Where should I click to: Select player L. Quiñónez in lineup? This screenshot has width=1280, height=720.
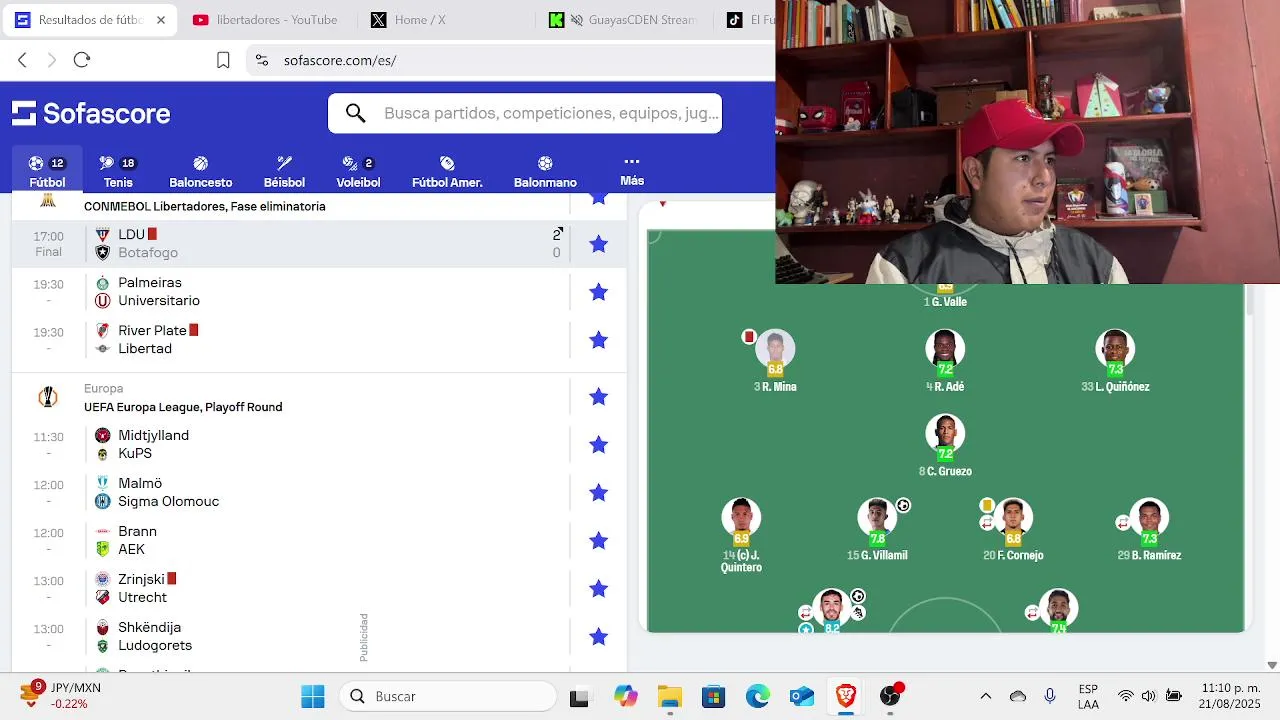coord(1115,360)
